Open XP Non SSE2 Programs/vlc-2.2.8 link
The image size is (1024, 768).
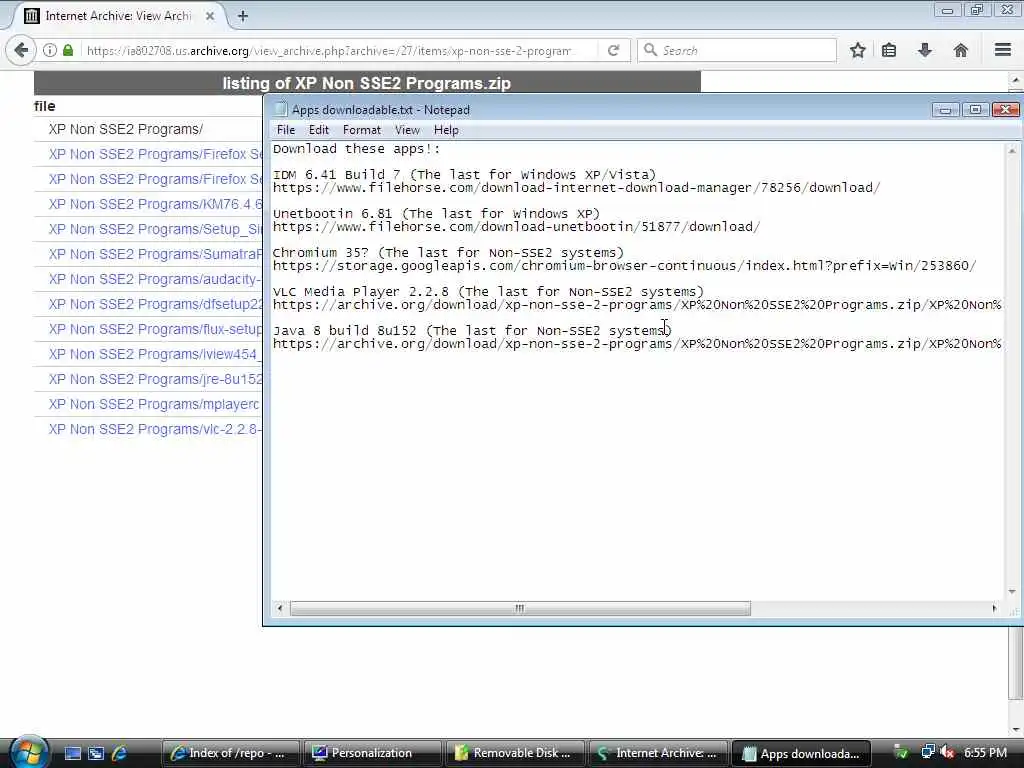155,429
